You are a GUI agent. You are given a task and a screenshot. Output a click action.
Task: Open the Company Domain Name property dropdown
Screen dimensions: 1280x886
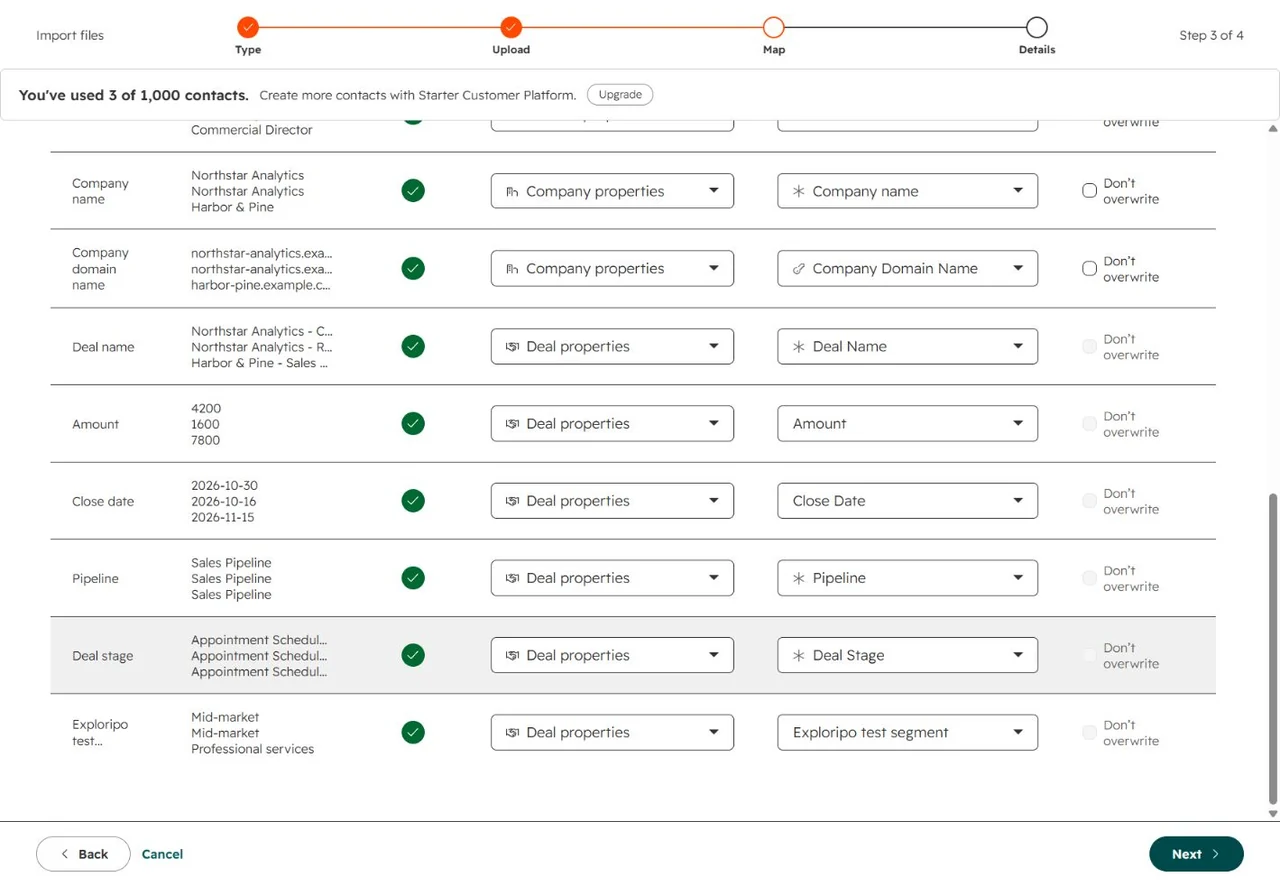tap(907, 268)
